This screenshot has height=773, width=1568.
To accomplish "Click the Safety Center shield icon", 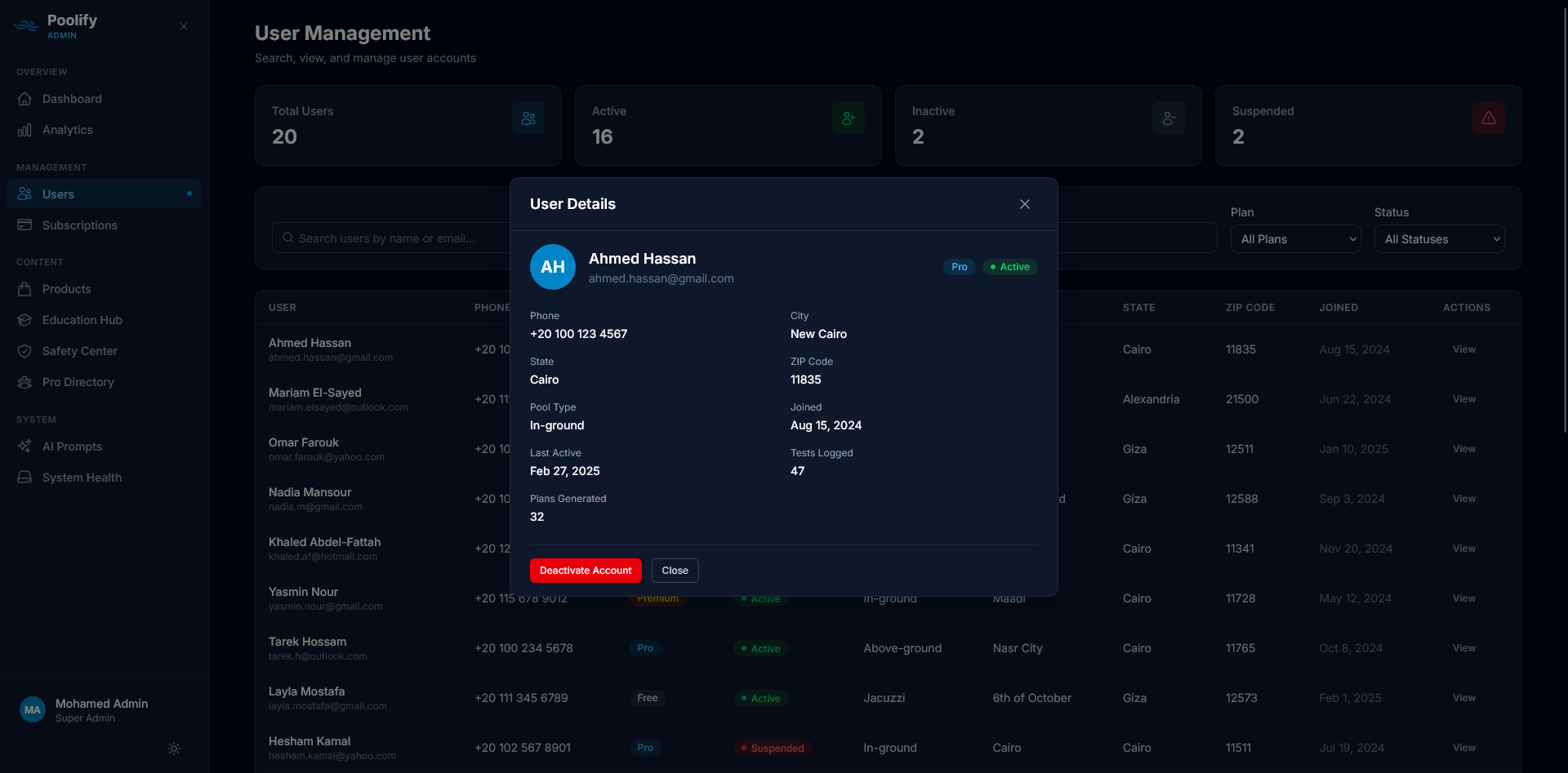I will [24, 351].
